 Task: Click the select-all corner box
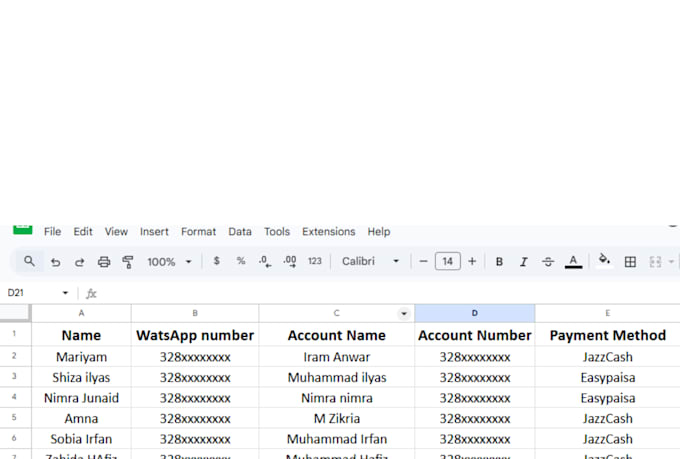[x=15, y=313]
